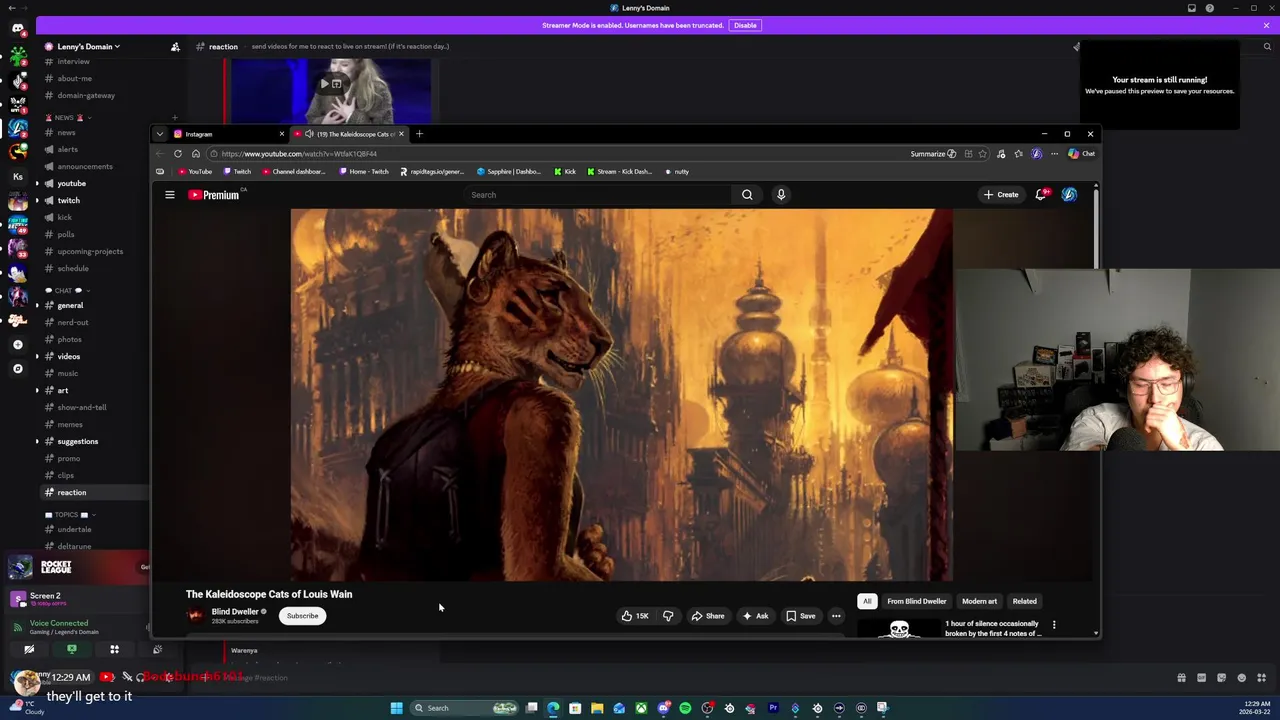
Task: Bookmark this page with the star icon
Action: (983, 154)
